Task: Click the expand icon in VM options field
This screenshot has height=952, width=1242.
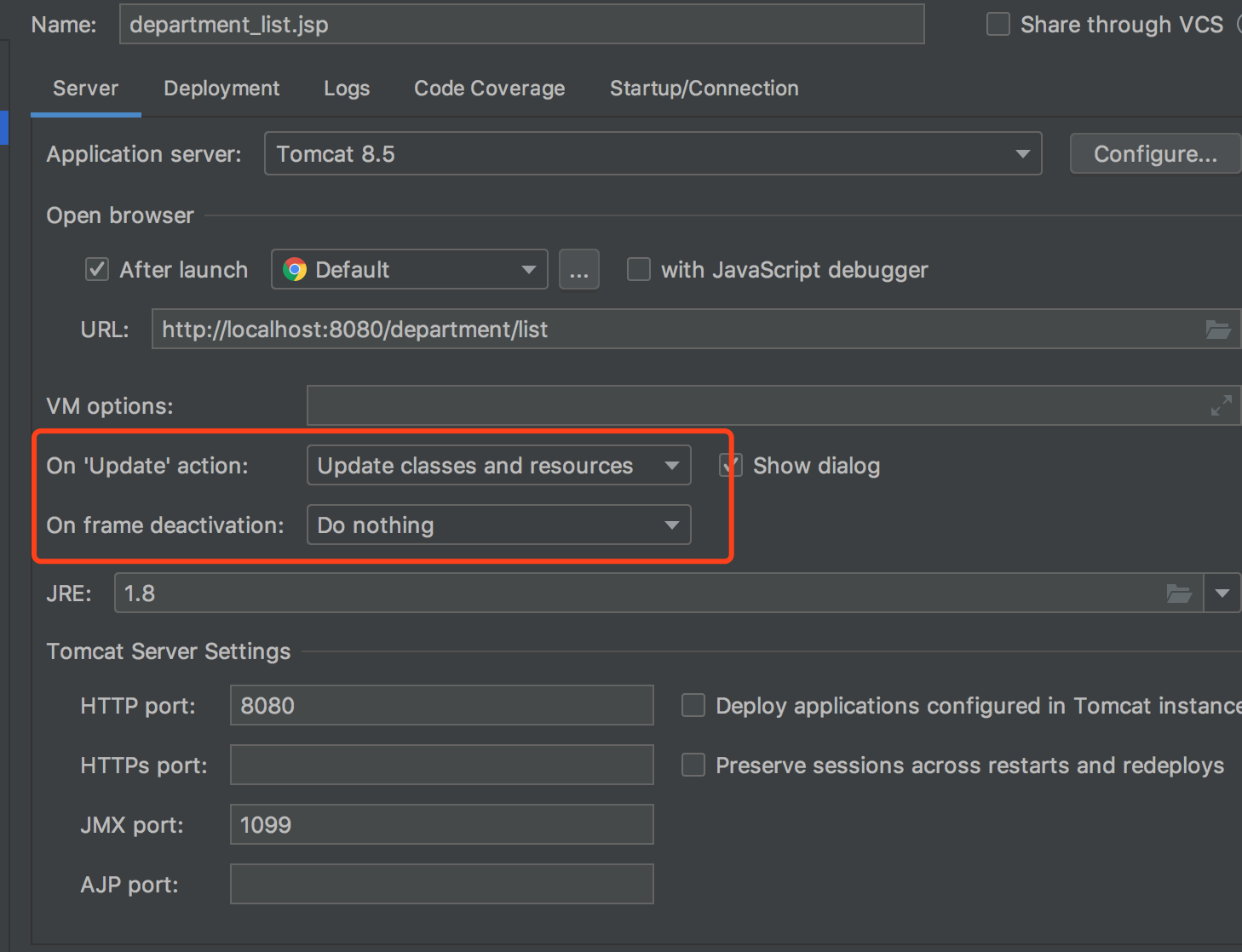Action: pos(1221,406)
